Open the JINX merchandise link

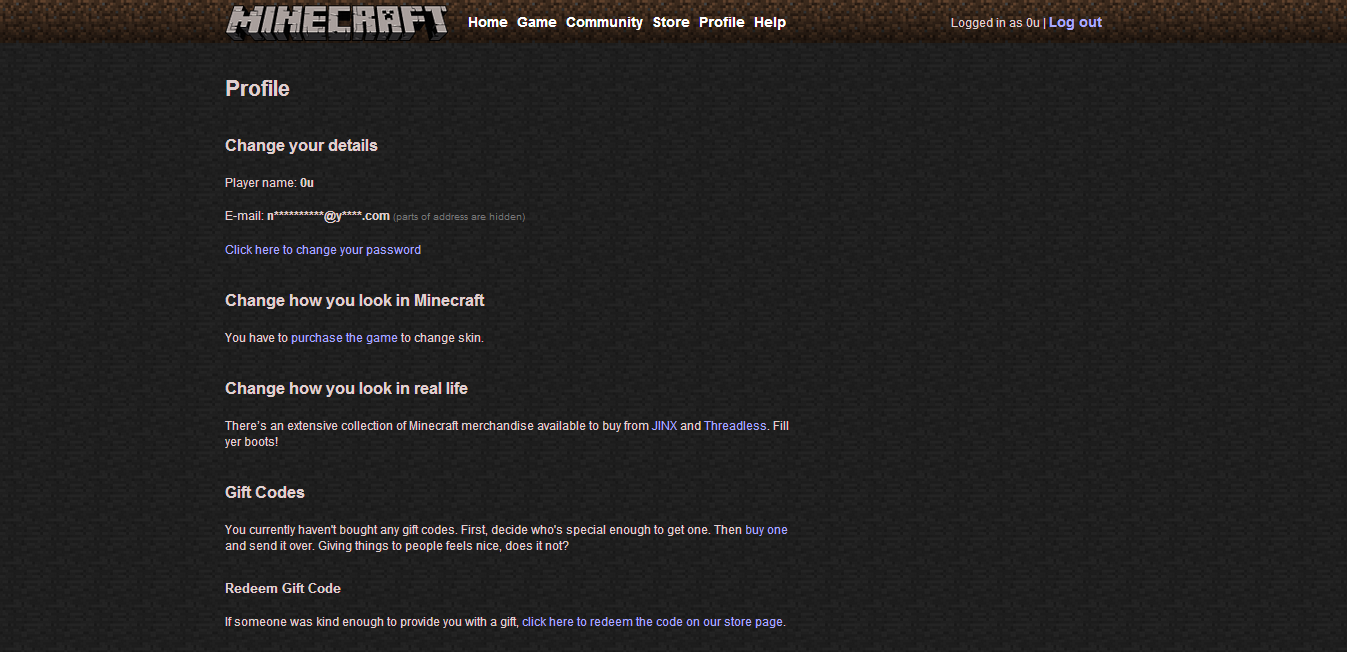tap(664, 426)
